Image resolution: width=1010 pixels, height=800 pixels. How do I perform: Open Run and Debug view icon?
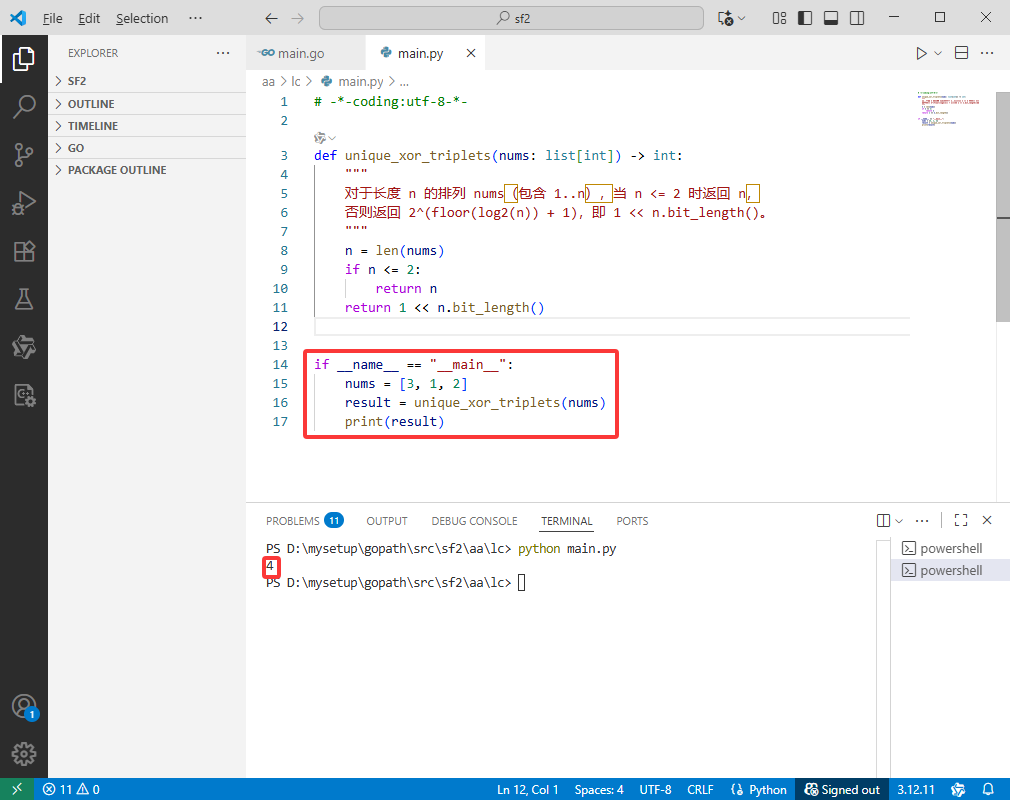pos(24,203)
